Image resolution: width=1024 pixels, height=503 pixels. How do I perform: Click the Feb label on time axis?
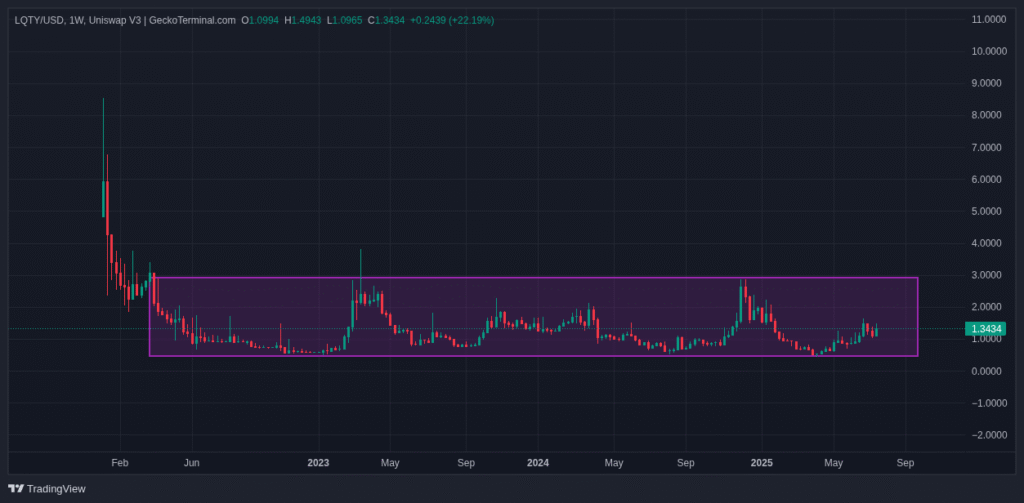point(120,462)
